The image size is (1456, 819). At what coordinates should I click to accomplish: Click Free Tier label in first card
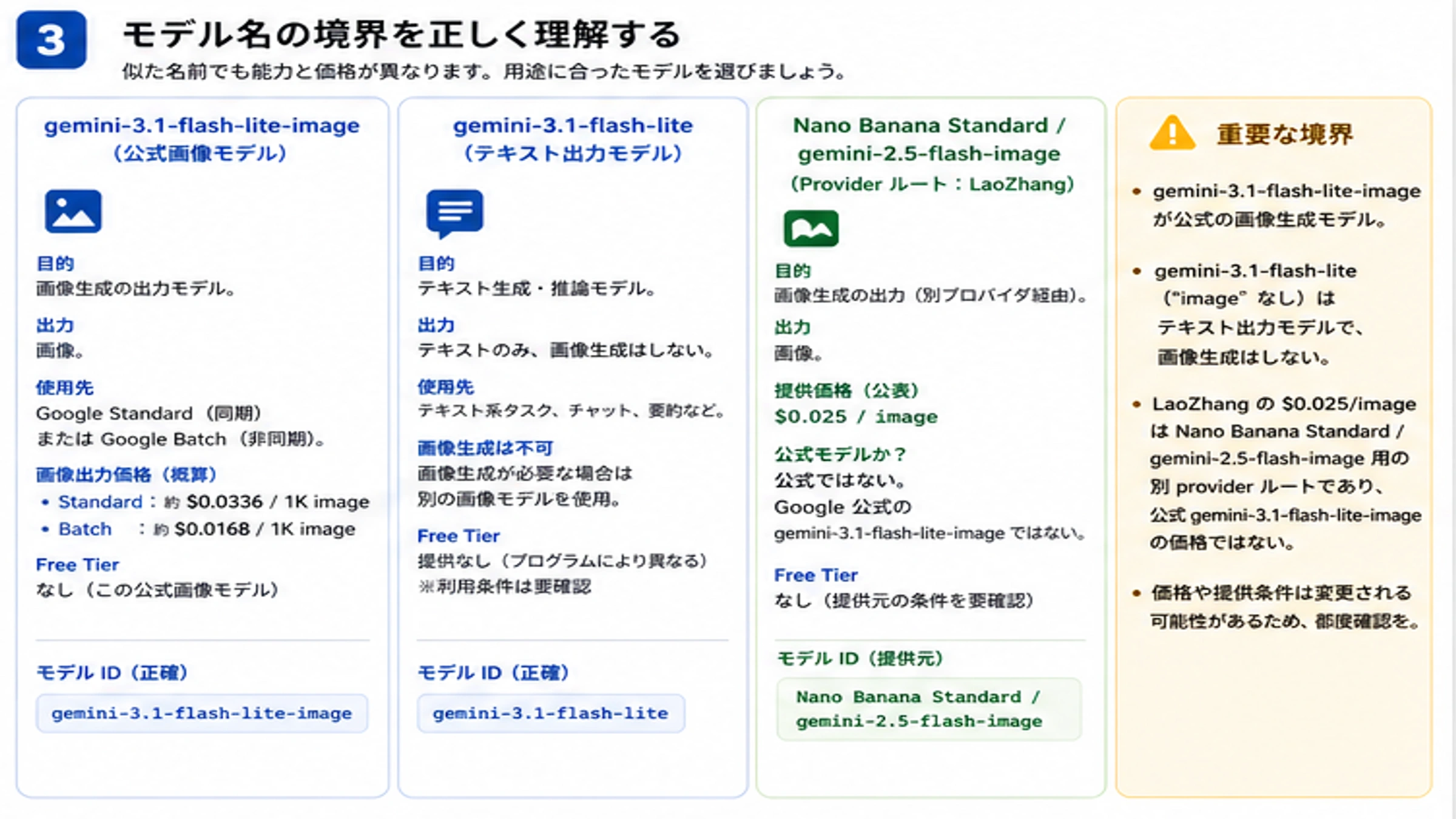78,565
